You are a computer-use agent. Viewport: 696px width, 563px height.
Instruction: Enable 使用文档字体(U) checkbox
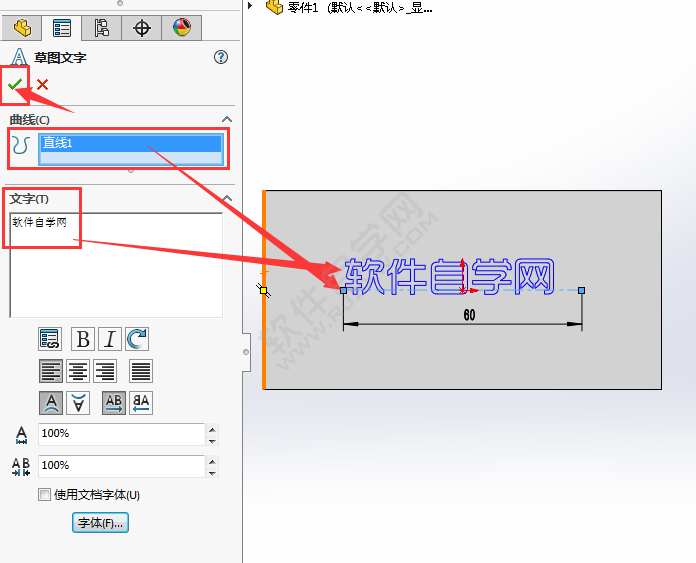point(44,494)
